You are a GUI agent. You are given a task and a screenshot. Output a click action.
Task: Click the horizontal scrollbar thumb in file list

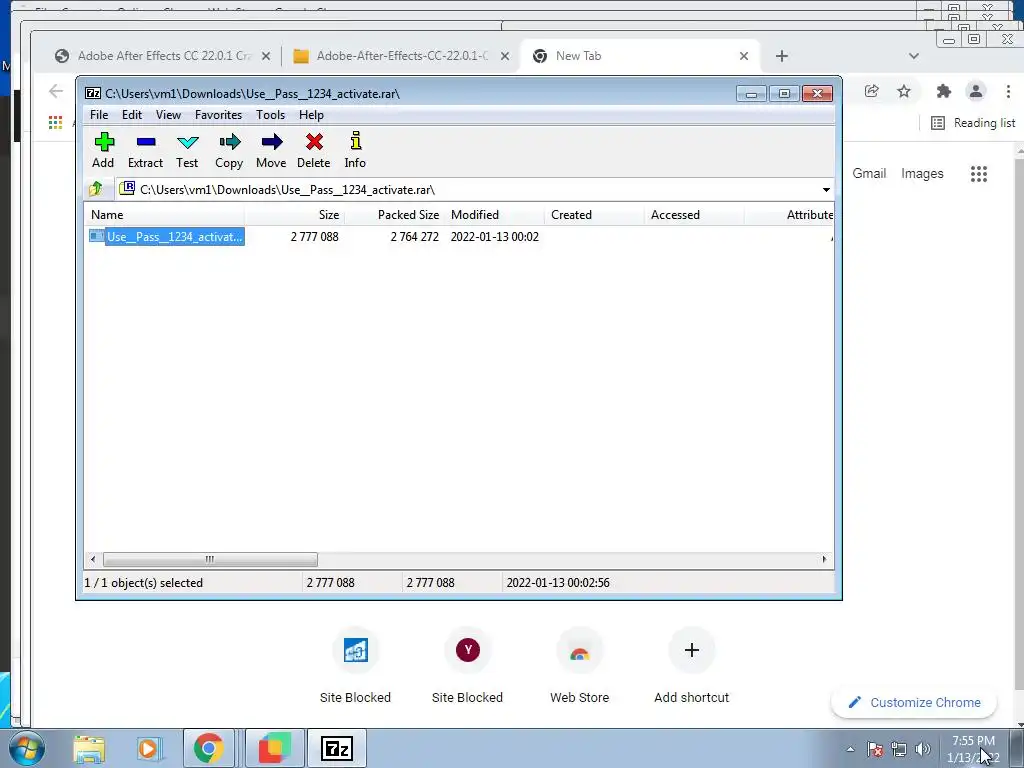point(210,560)
